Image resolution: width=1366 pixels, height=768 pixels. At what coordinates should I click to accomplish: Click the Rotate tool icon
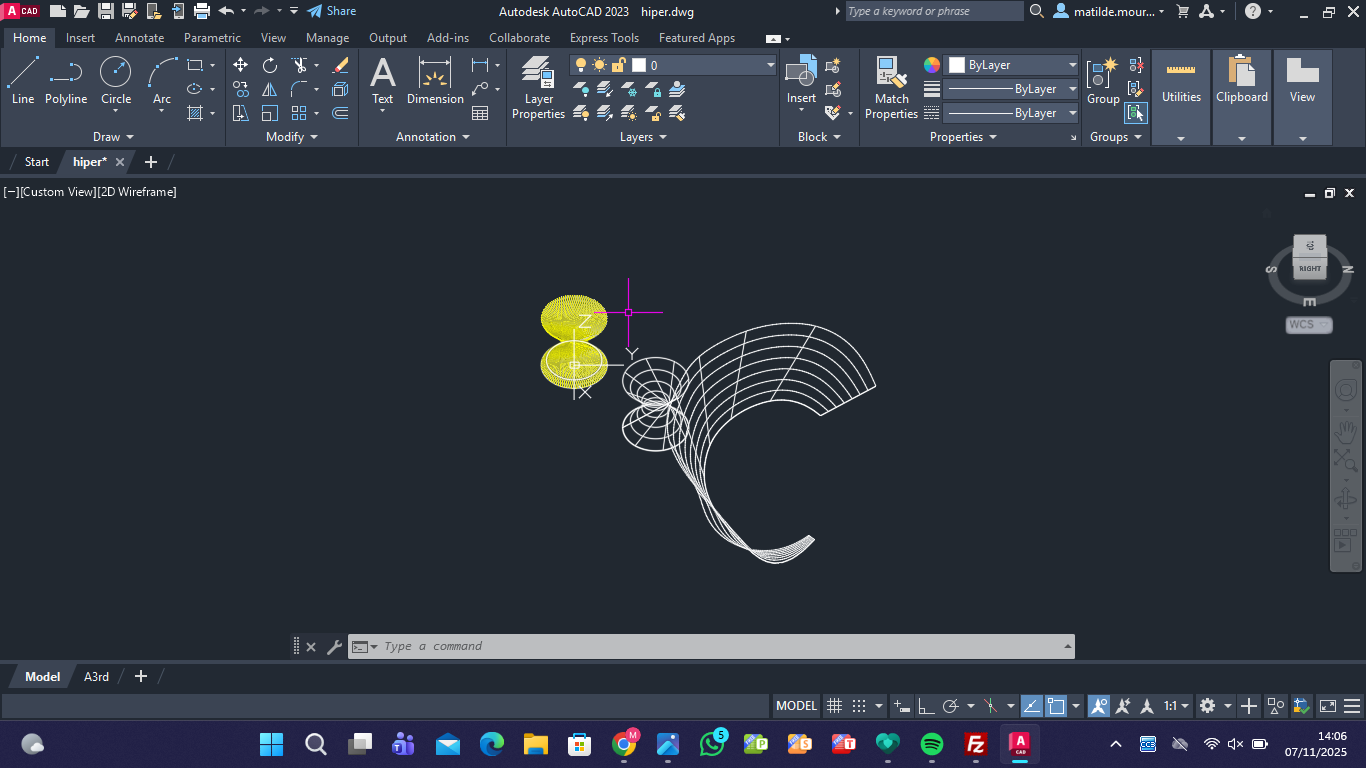tap(270, 65)
